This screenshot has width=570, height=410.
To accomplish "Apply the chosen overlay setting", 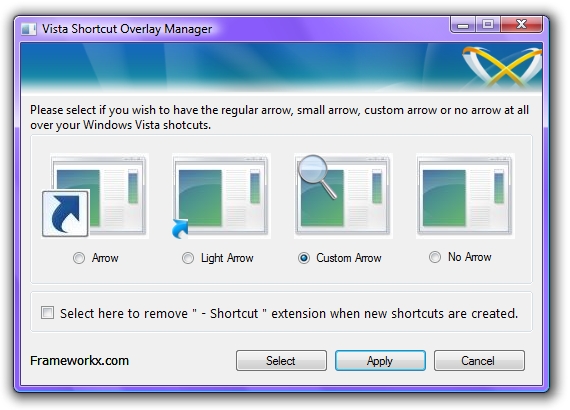I will pyautogui.click(x=380, y=361).
